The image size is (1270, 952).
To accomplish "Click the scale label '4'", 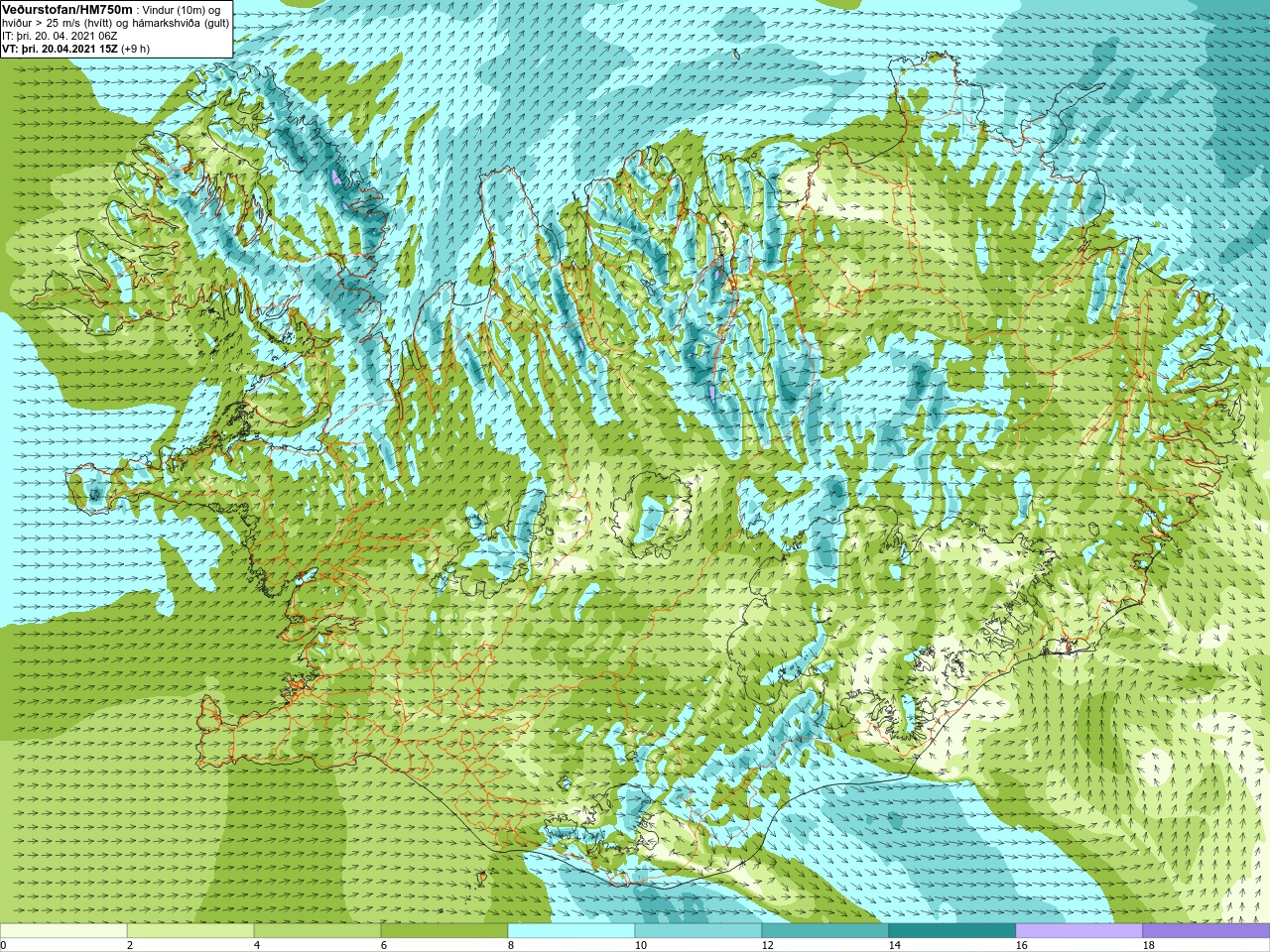I will tap(257, 945).
